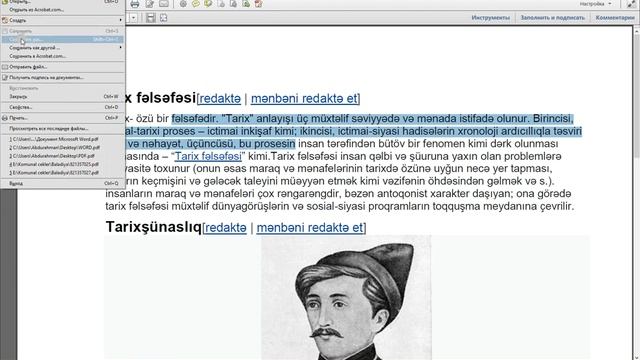This screenshot has height=360, width=640.
Task: Open the Инструменты pane
Action: coord(490,18)
